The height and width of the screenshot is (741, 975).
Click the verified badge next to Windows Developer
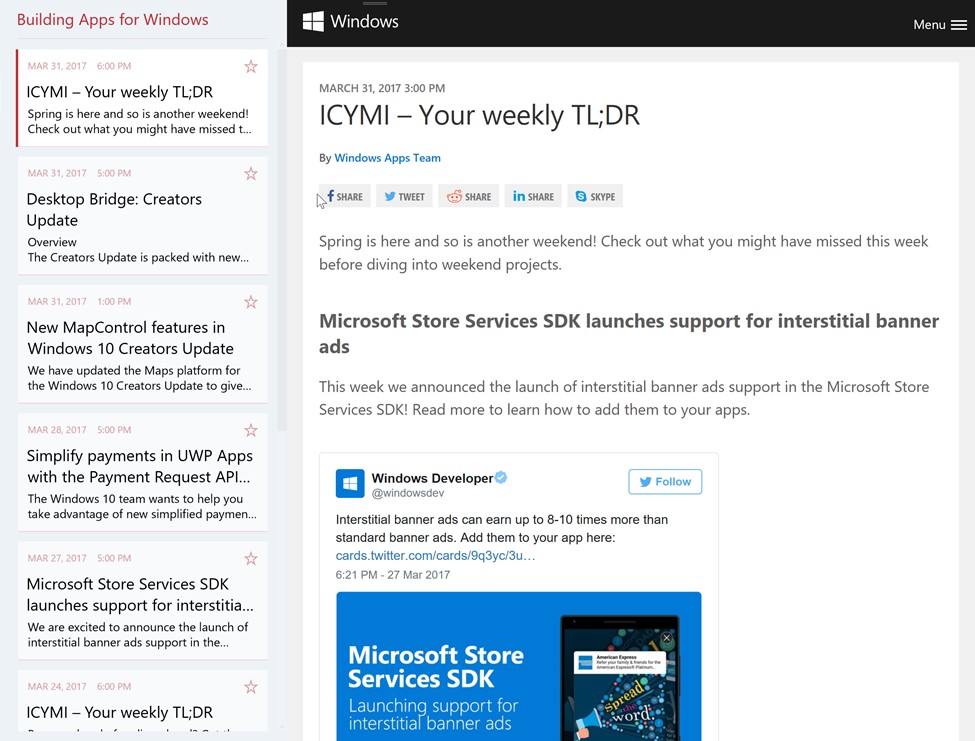click(501, 477)
